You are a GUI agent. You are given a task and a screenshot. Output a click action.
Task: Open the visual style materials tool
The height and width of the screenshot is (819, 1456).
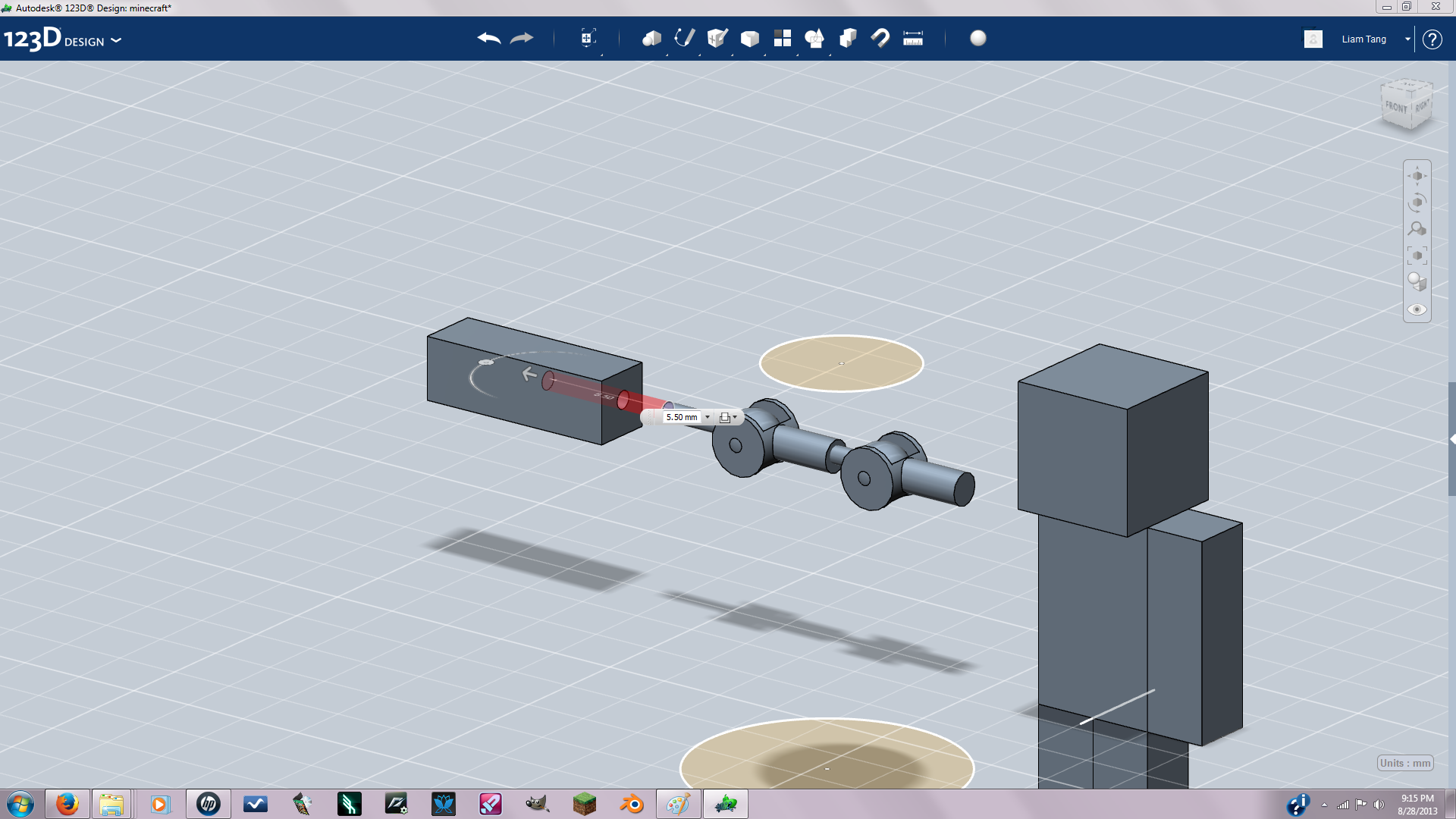click(1417, 282)
